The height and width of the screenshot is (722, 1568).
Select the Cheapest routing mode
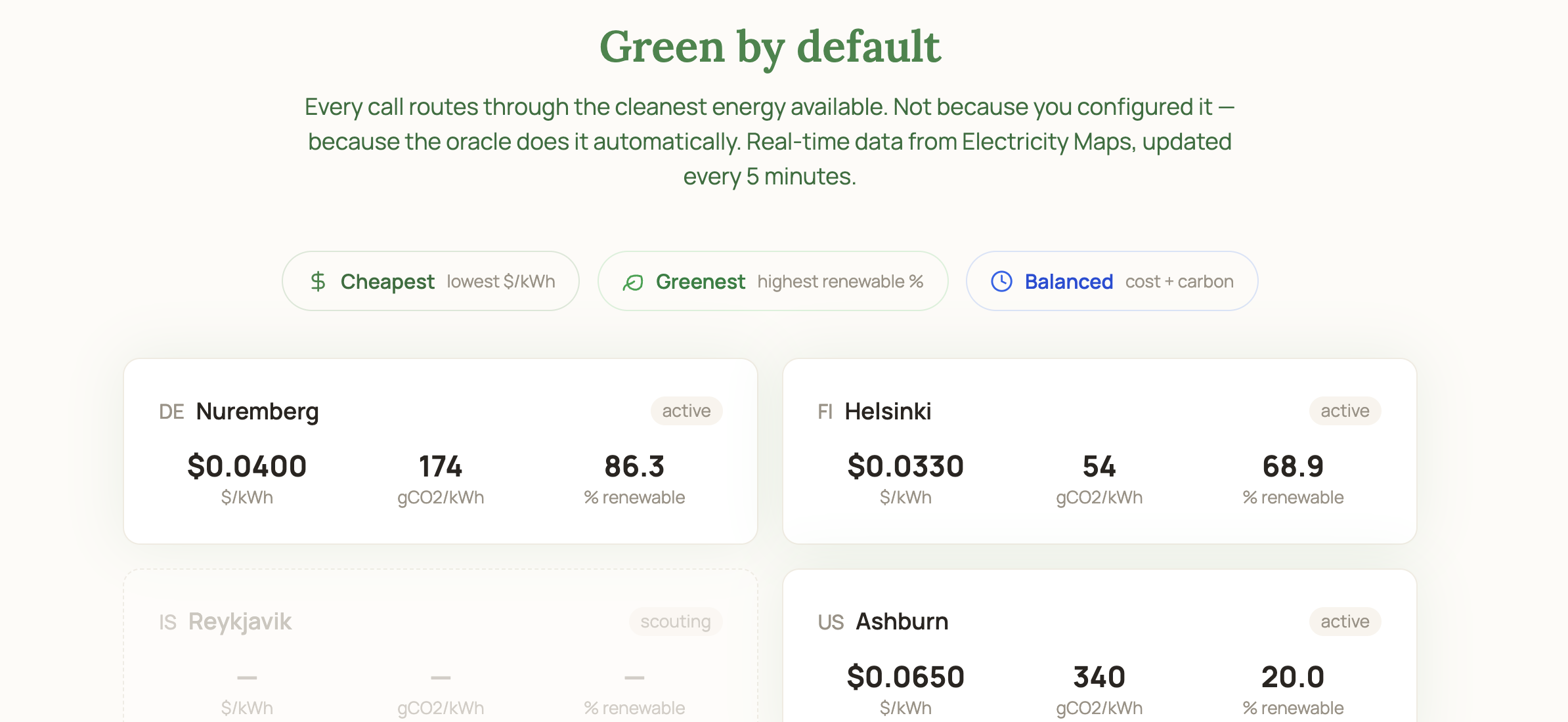pos(430,282)
